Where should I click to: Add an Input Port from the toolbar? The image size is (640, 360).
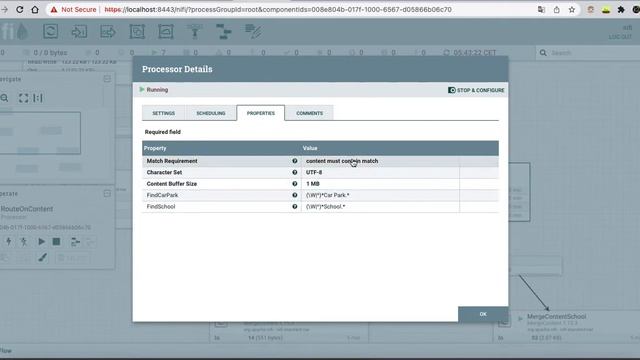[x=79, y=31]
